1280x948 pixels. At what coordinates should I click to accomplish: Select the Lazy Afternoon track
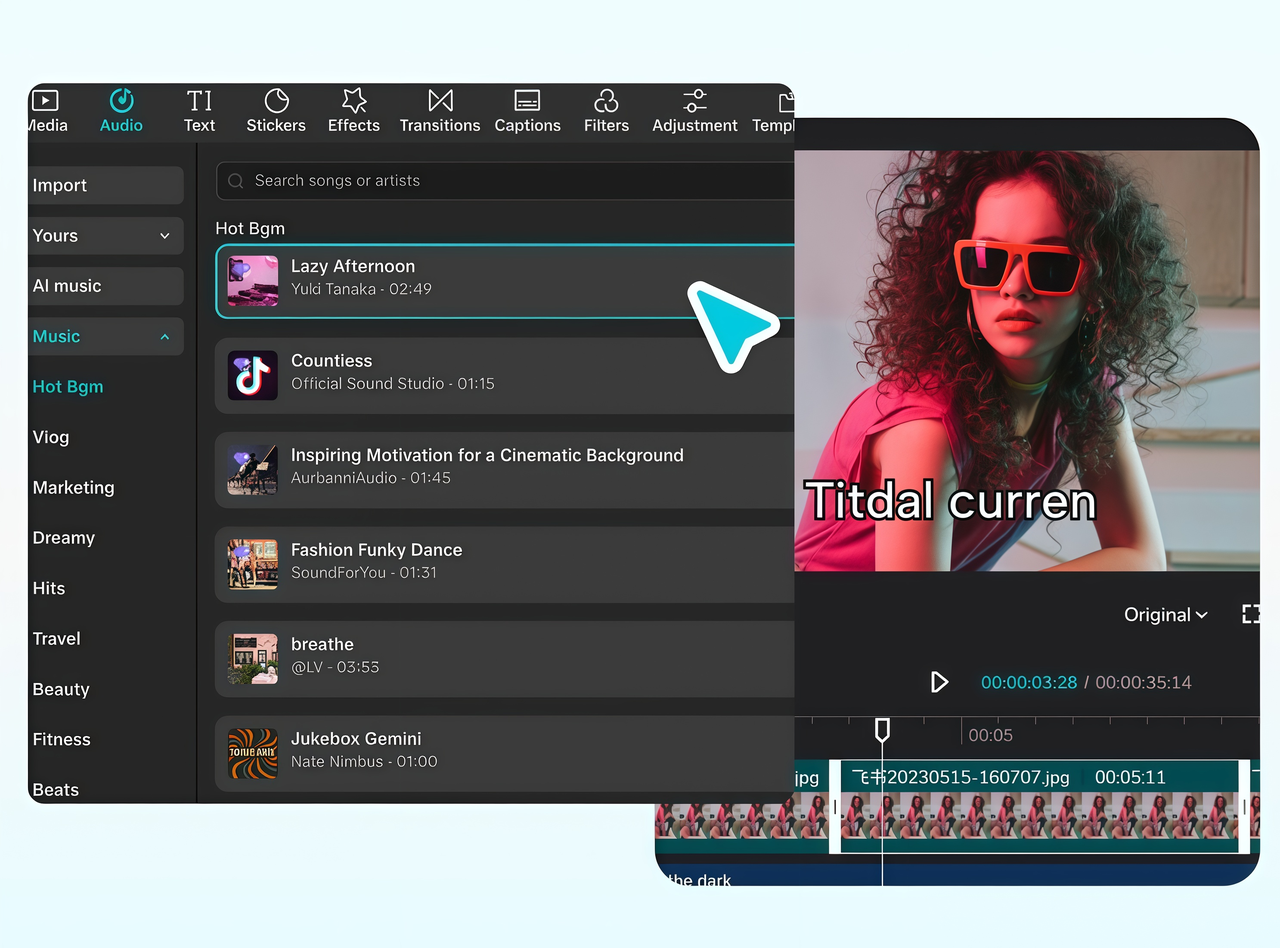(505, 281)
